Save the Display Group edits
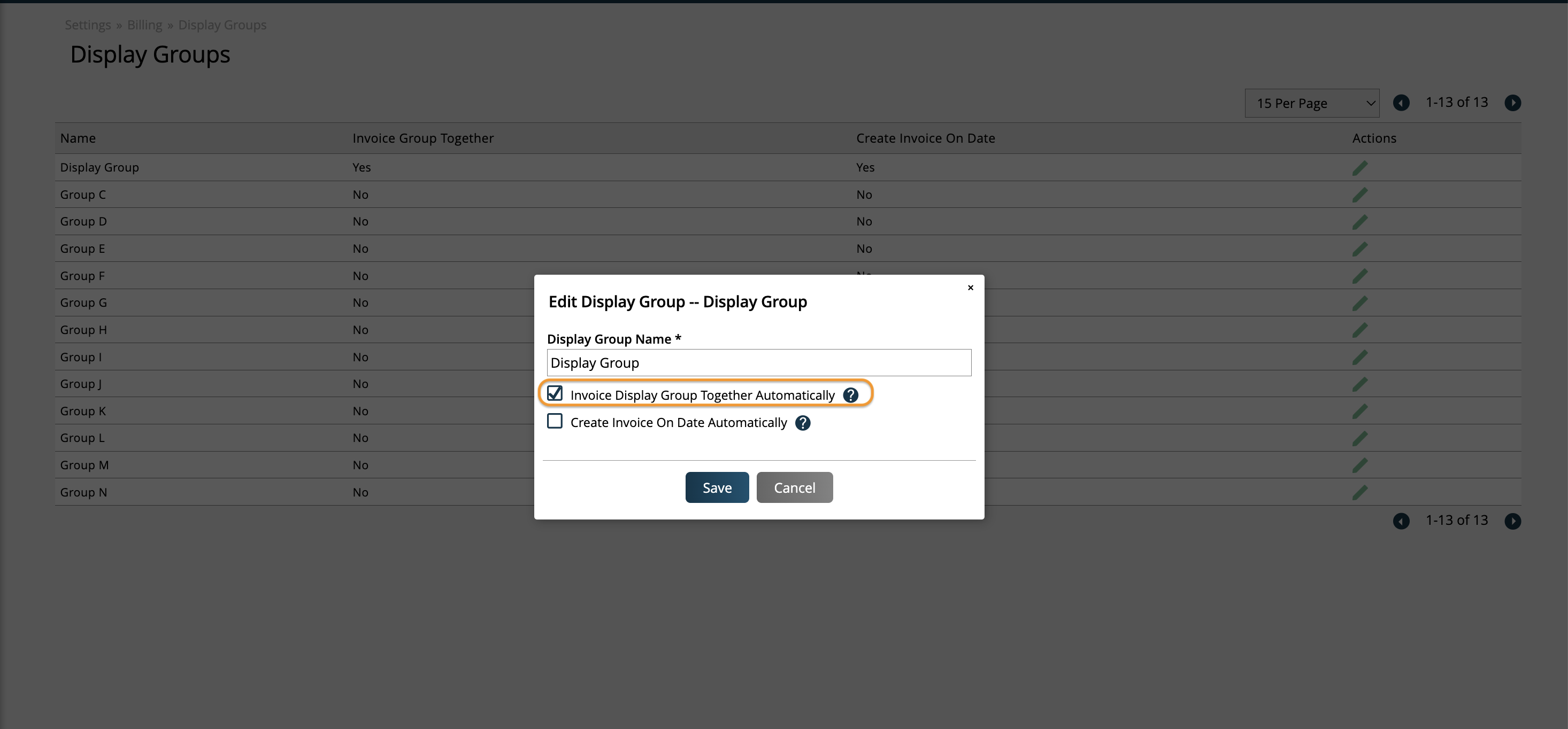The image size is (1568, 729). [x=717, y=487]
